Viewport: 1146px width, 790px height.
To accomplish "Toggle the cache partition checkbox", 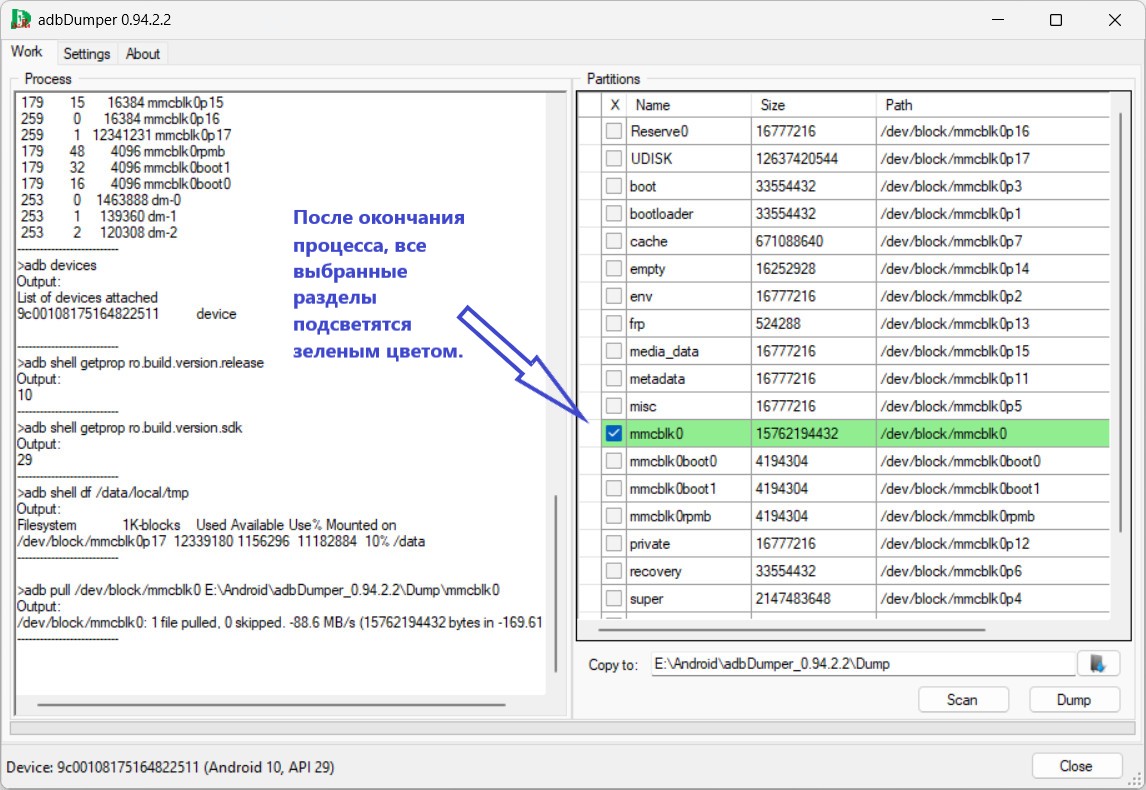I will click(614, 241).
